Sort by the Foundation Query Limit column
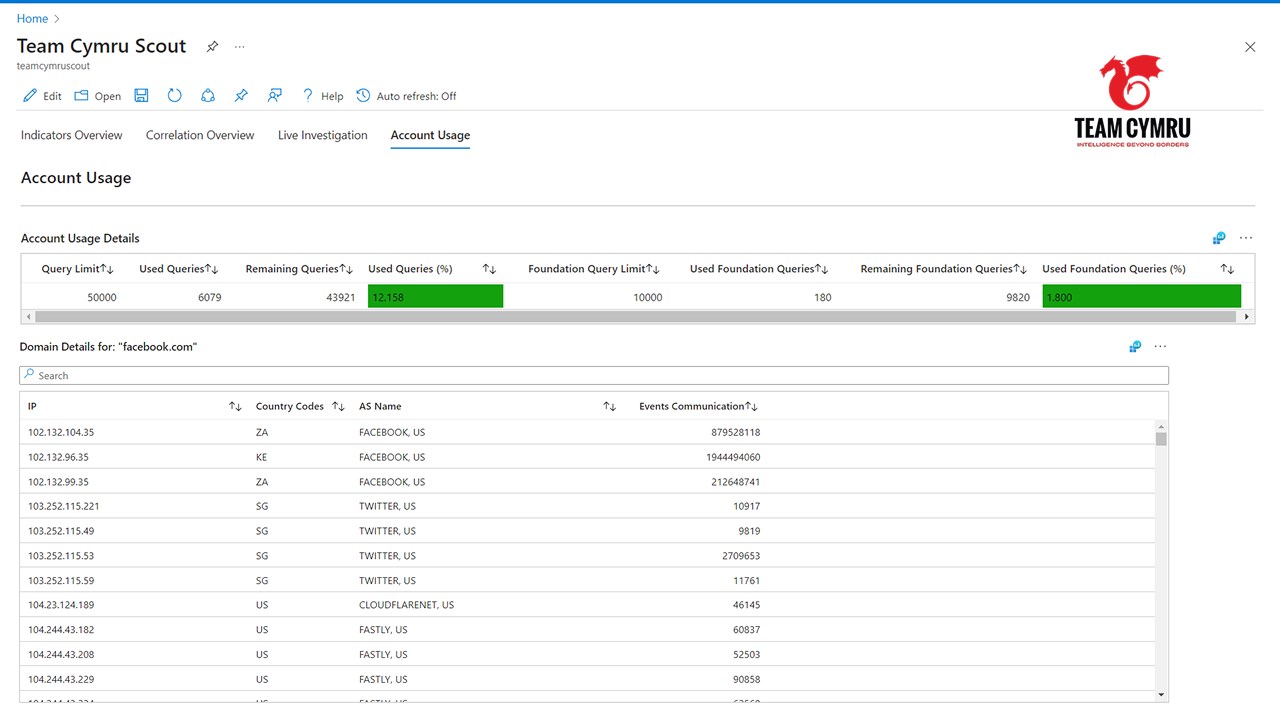 (595, 269)
